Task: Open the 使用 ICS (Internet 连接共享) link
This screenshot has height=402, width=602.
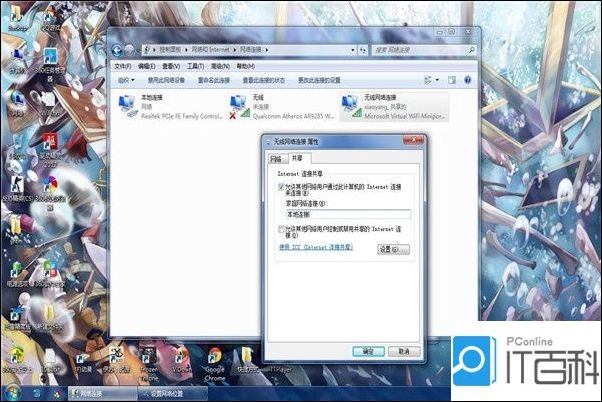Action: pos(316,247)
